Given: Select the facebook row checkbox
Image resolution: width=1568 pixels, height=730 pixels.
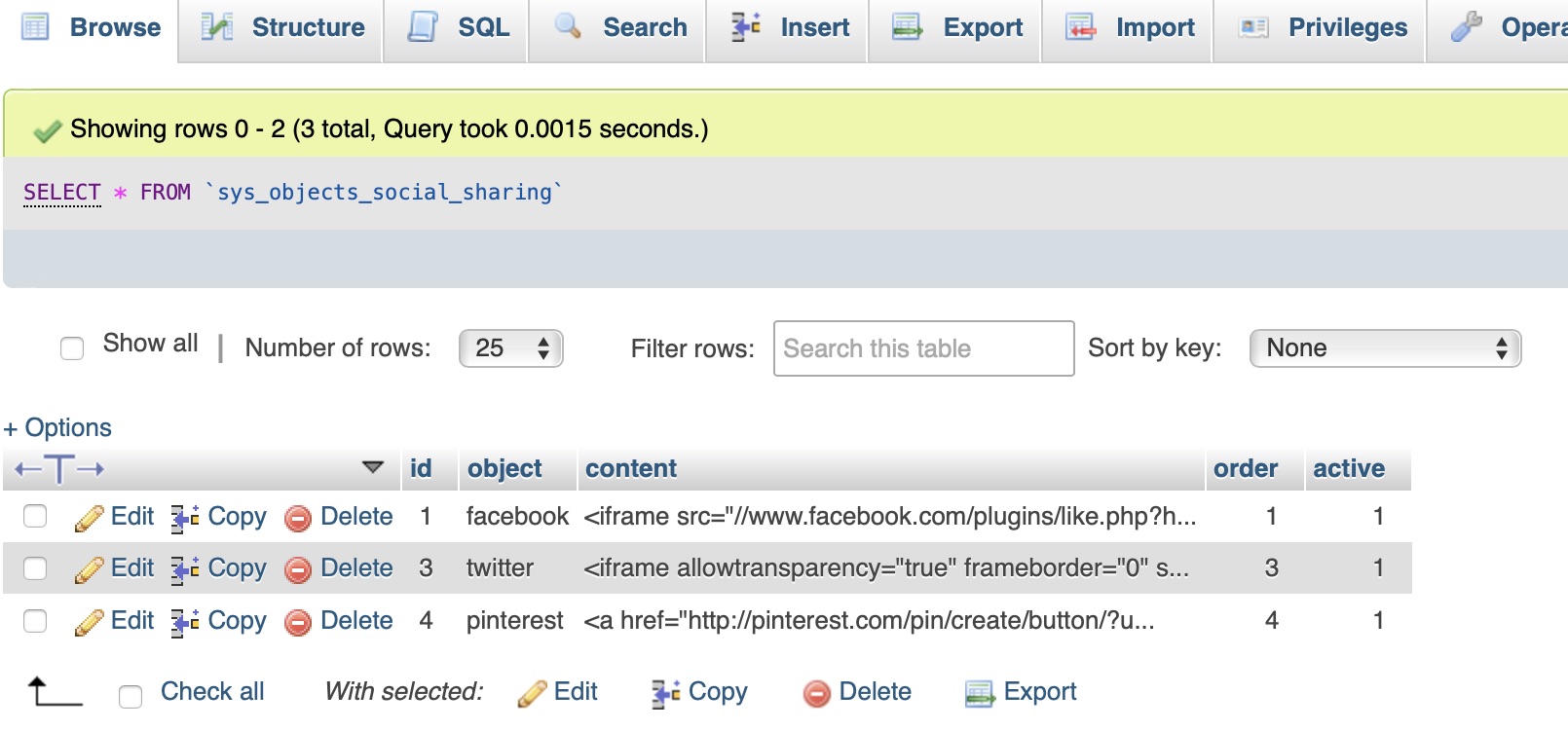Looking at the screenshot, I should [x=35, y=516].
